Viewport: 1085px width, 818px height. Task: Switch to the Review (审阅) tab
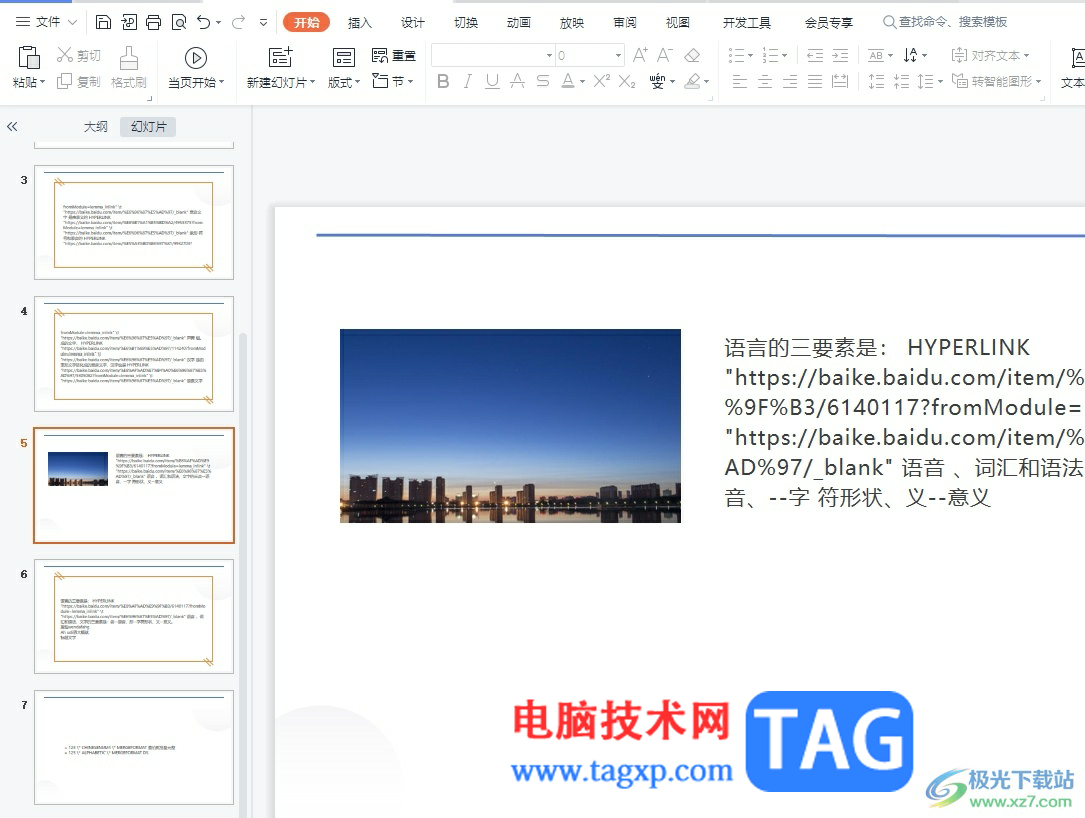coord(625,23)
